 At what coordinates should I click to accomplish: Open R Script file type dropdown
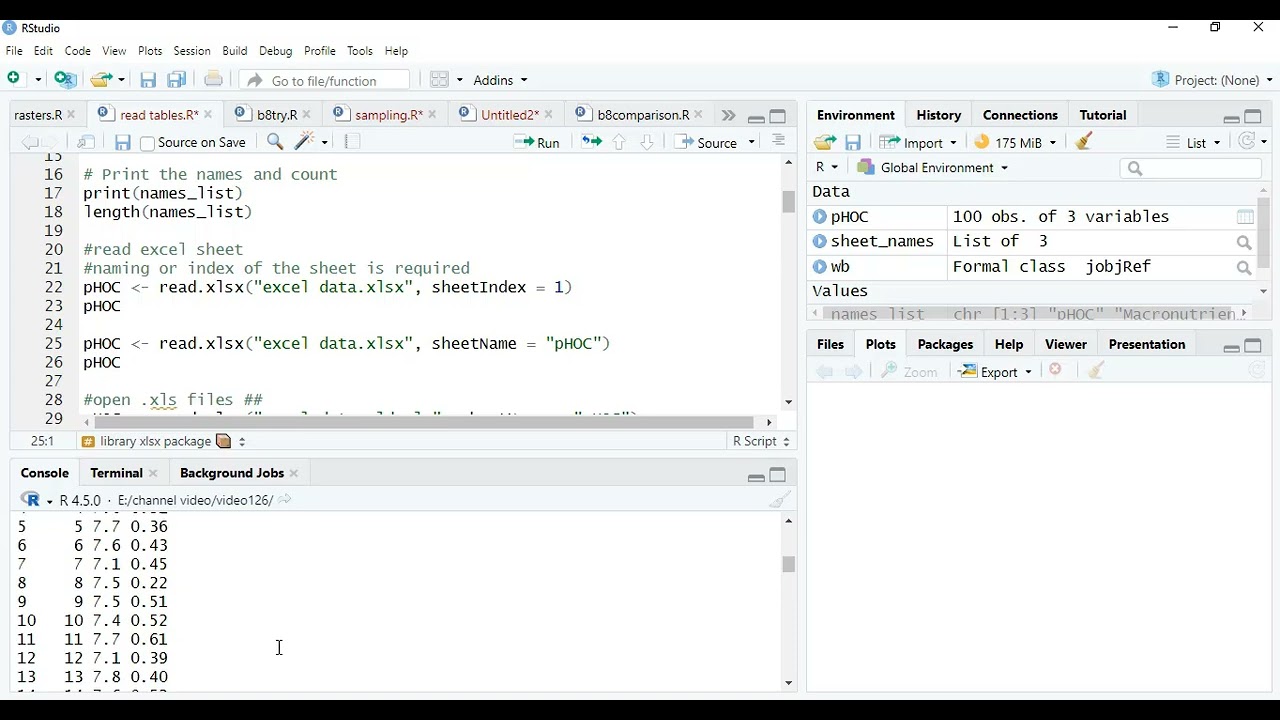pos(761,441)
